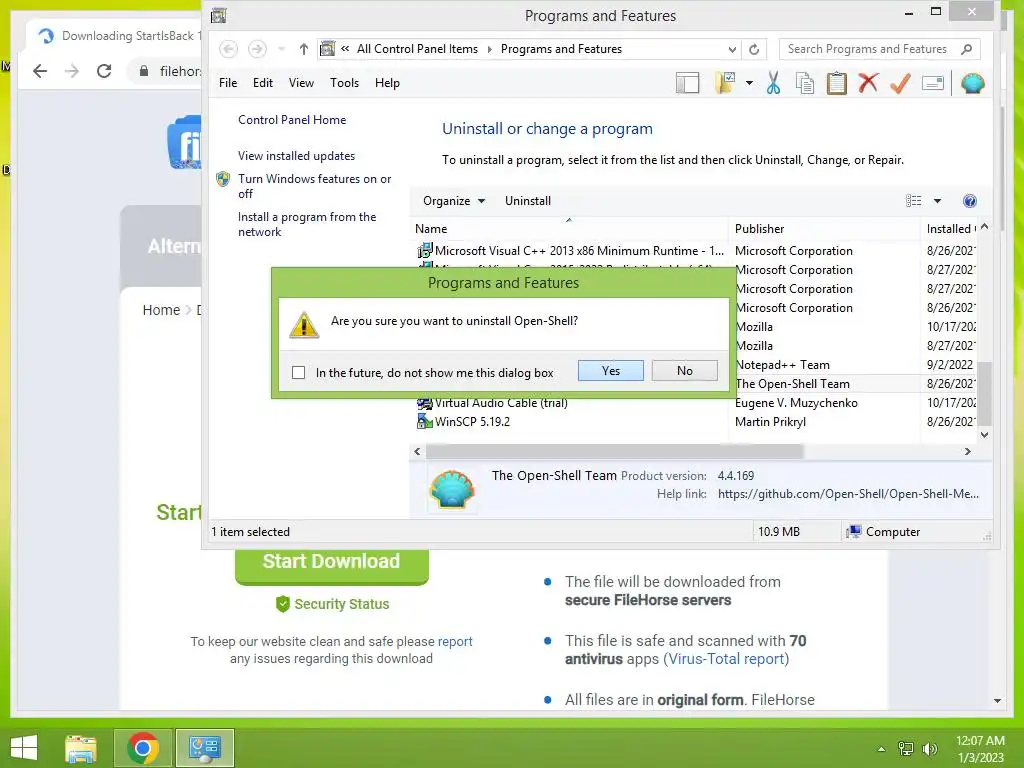The image size is (1024, 768).
Task: Open the Windows Start button
Action: coord(24,748)
